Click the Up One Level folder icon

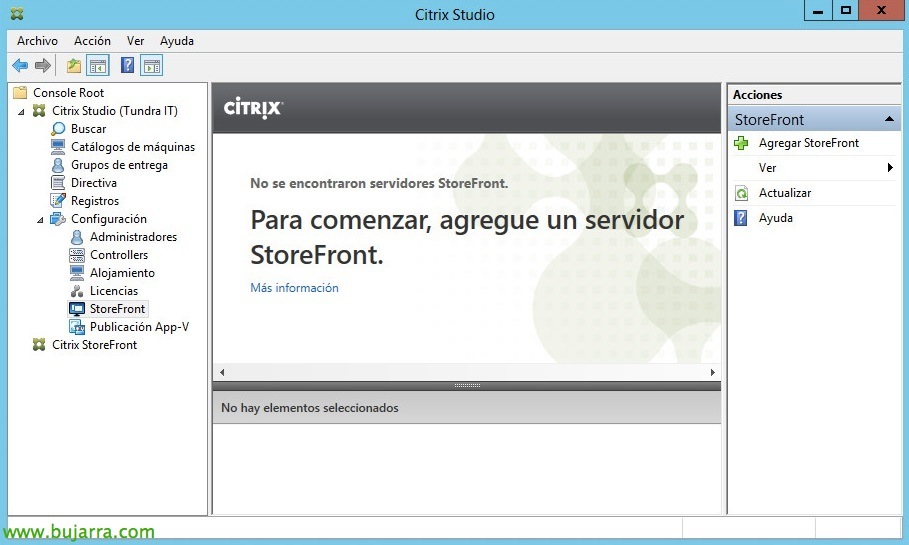pyautogui.click(x=74, y=66)
